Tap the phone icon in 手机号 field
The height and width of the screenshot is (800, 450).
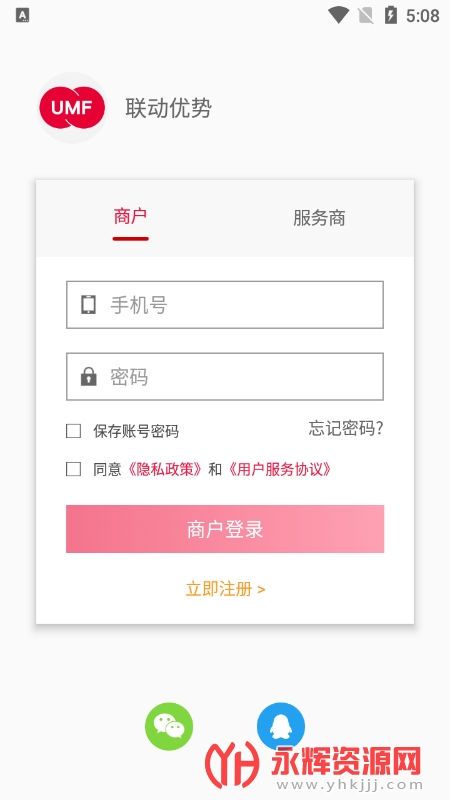coord(88,305)
